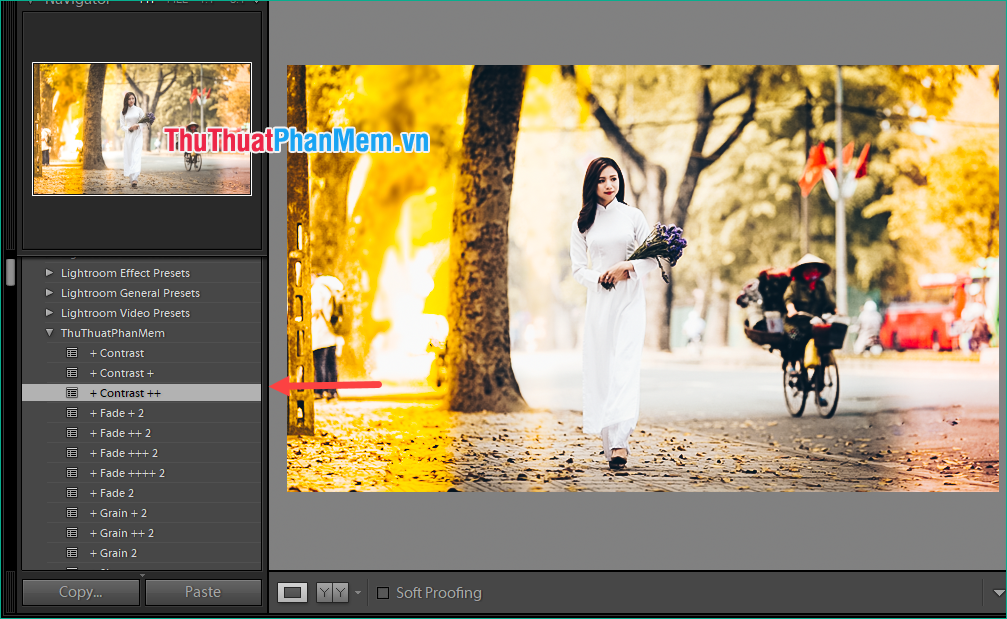This screenshot has height=619, width=1007.
Task: Click the preset icon beside + Fade +++ 2
Action: point(71,452)
